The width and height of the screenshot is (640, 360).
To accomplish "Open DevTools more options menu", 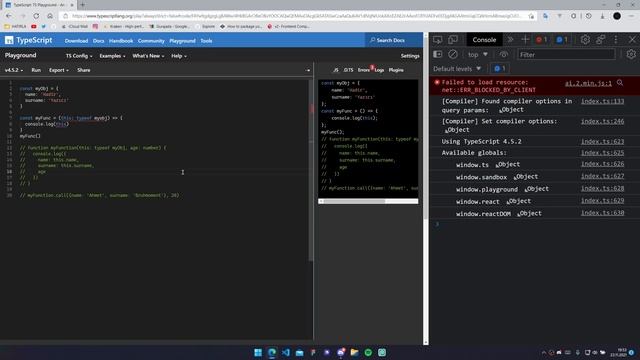I will pos(616,40).
